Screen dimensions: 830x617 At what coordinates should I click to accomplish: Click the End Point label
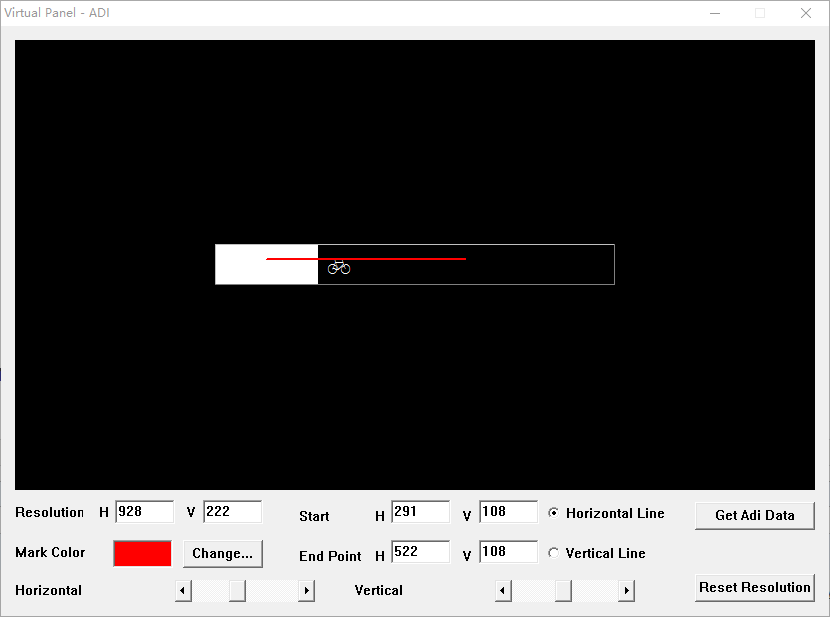pos(330,556)
